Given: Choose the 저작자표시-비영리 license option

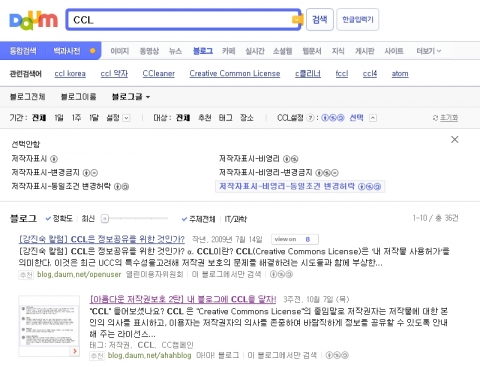Looking at the screenshot, I should click(x=259, y=159).
